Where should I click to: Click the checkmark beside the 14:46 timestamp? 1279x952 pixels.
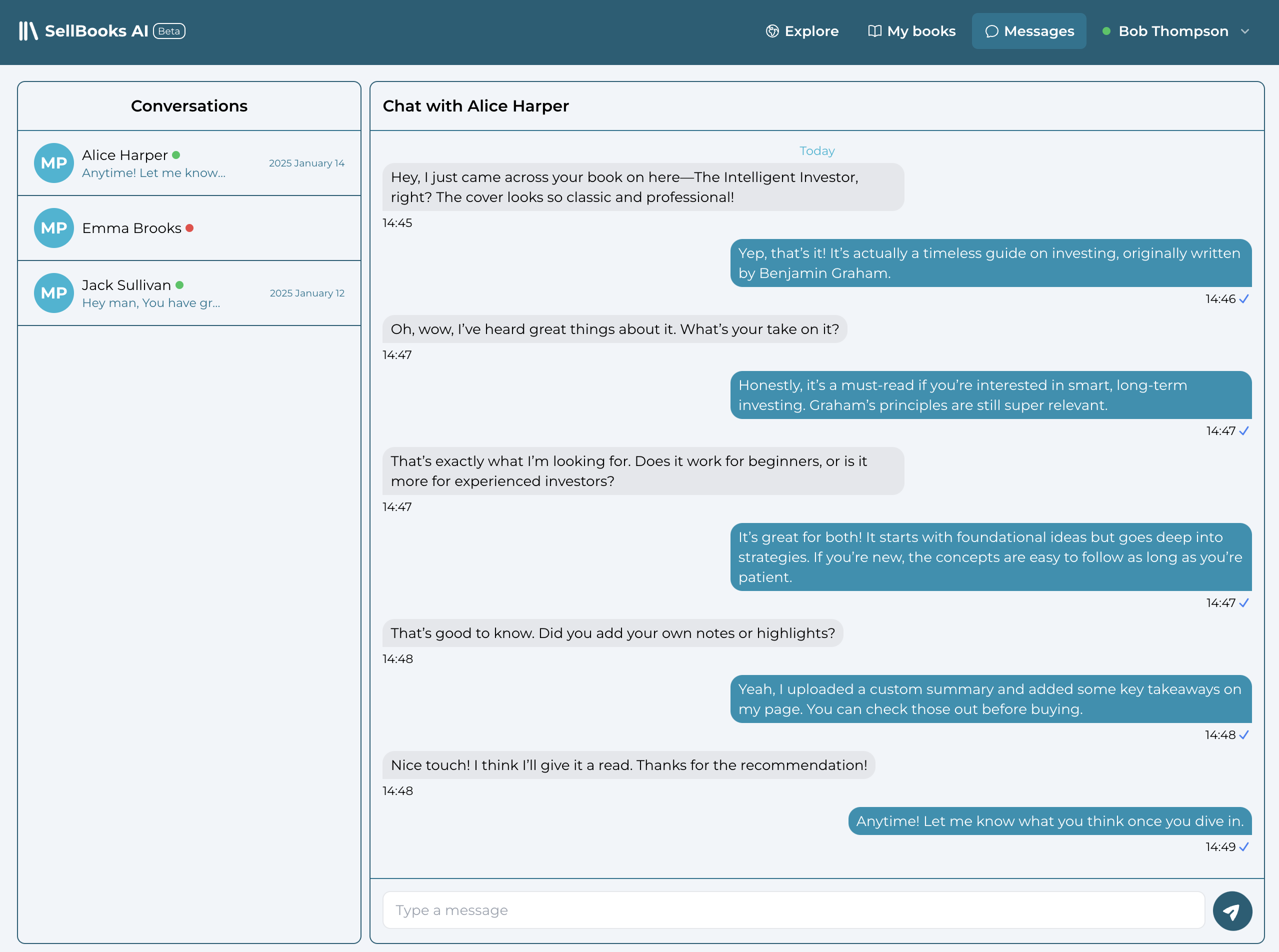pyautogui.click(x=1244, y=299)
